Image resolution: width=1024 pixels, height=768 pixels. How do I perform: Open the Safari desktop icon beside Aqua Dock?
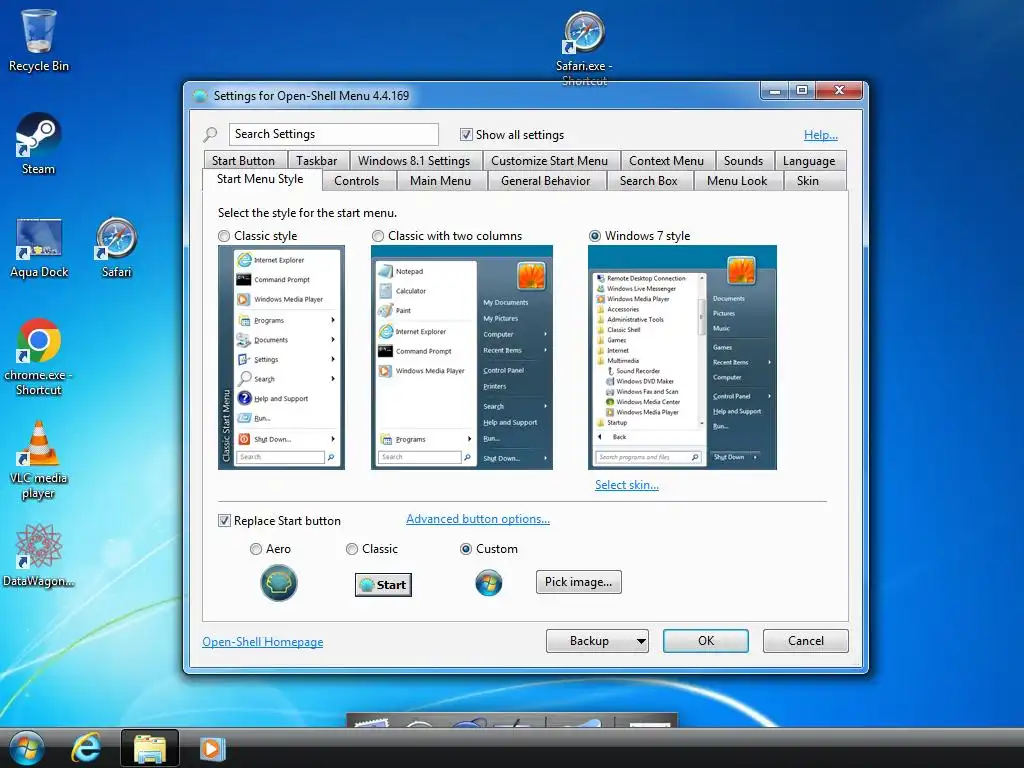[116, 248]
